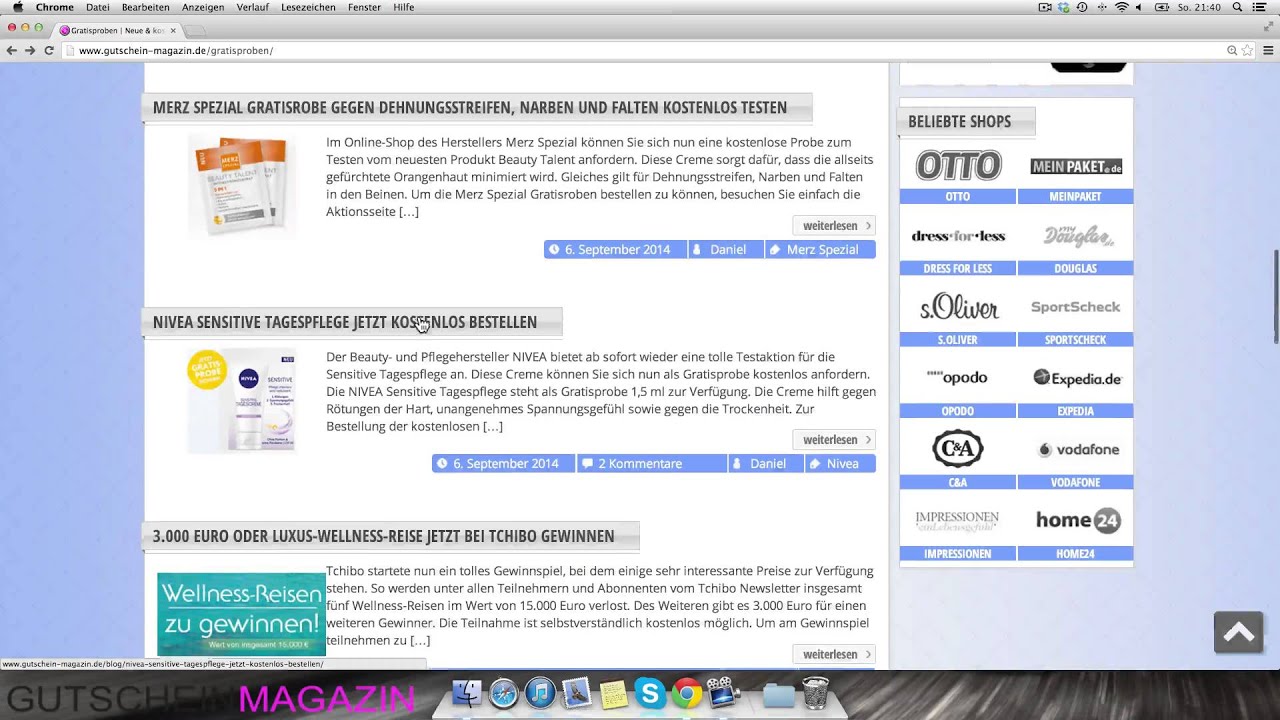
Task: Click the Nivea tag link
Action: (841, 464)
